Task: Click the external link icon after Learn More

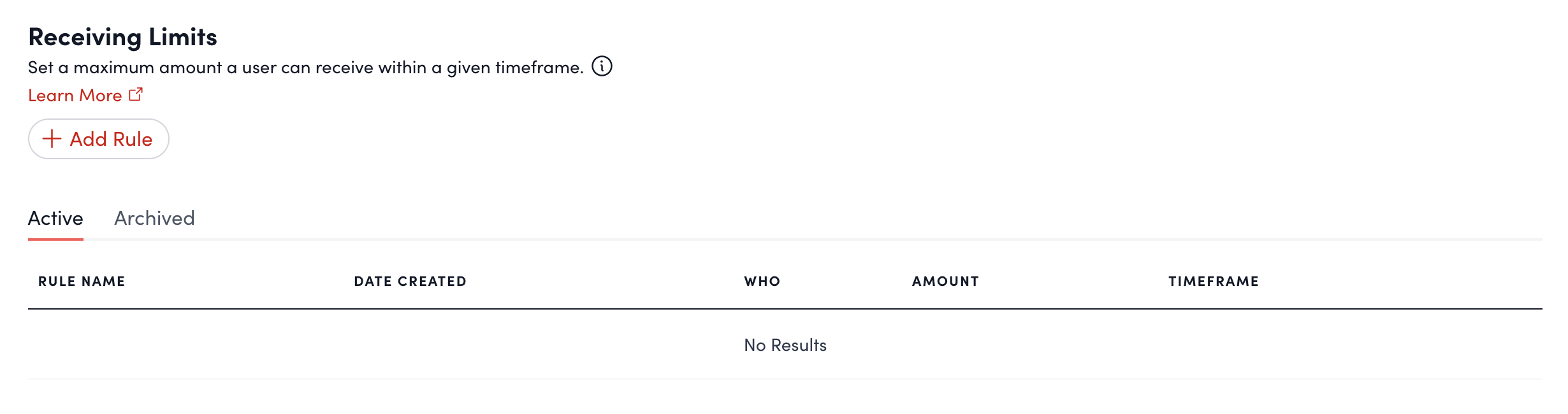Action: 136,94
